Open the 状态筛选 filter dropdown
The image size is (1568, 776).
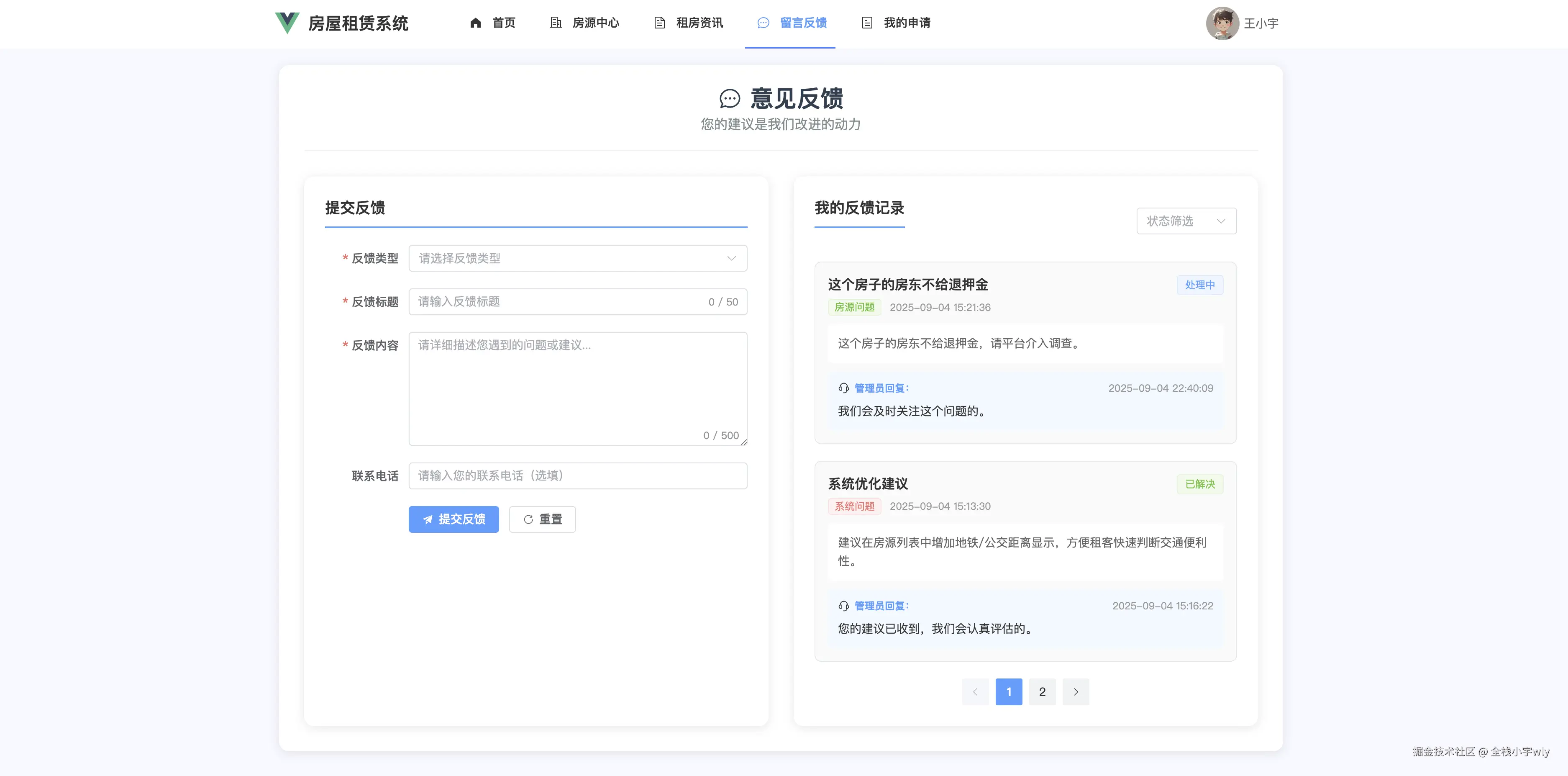pyautogui.click(x=1185, y=221)
